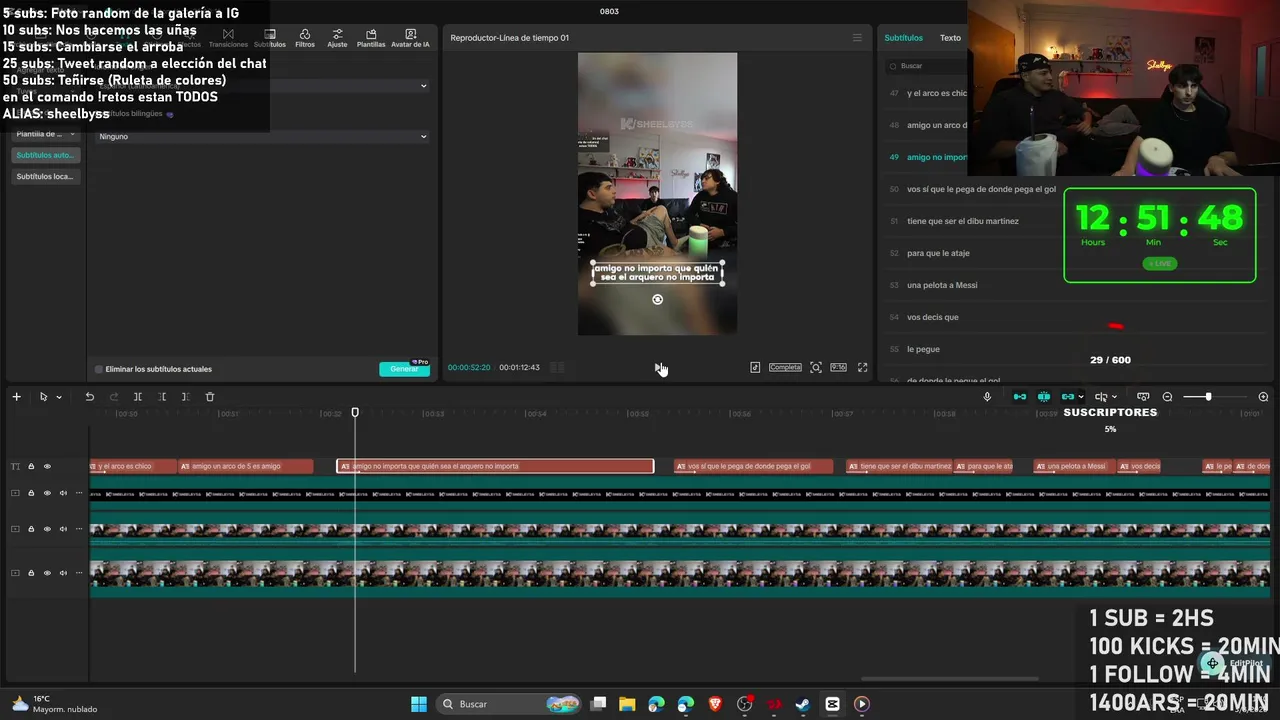Open Steam from the taskbar

coord(802,704)
